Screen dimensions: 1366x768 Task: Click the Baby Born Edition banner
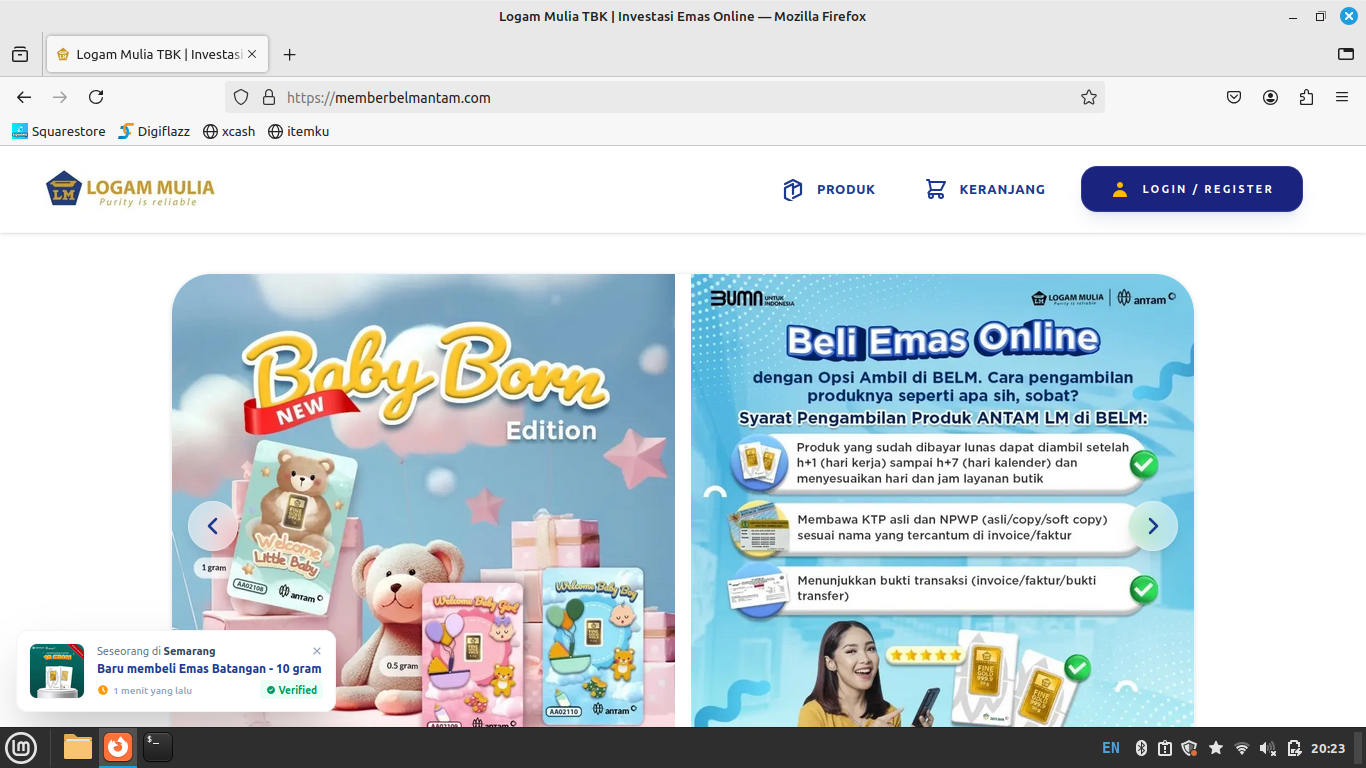coord(423,500)
